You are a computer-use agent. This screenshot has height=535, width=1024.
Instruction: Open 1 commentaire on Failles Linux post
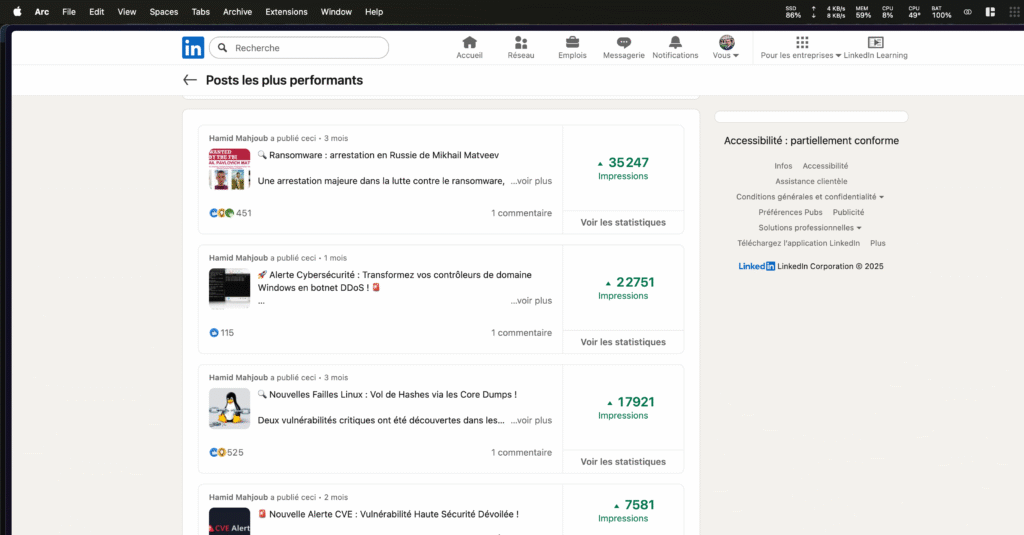click(521, 452)
